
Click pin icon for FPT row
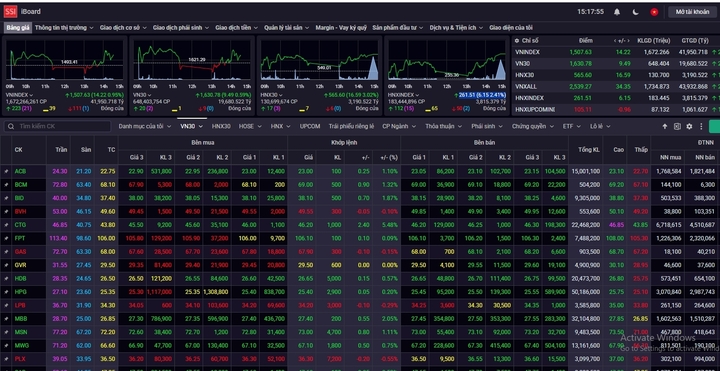click(x=6, y=238)
